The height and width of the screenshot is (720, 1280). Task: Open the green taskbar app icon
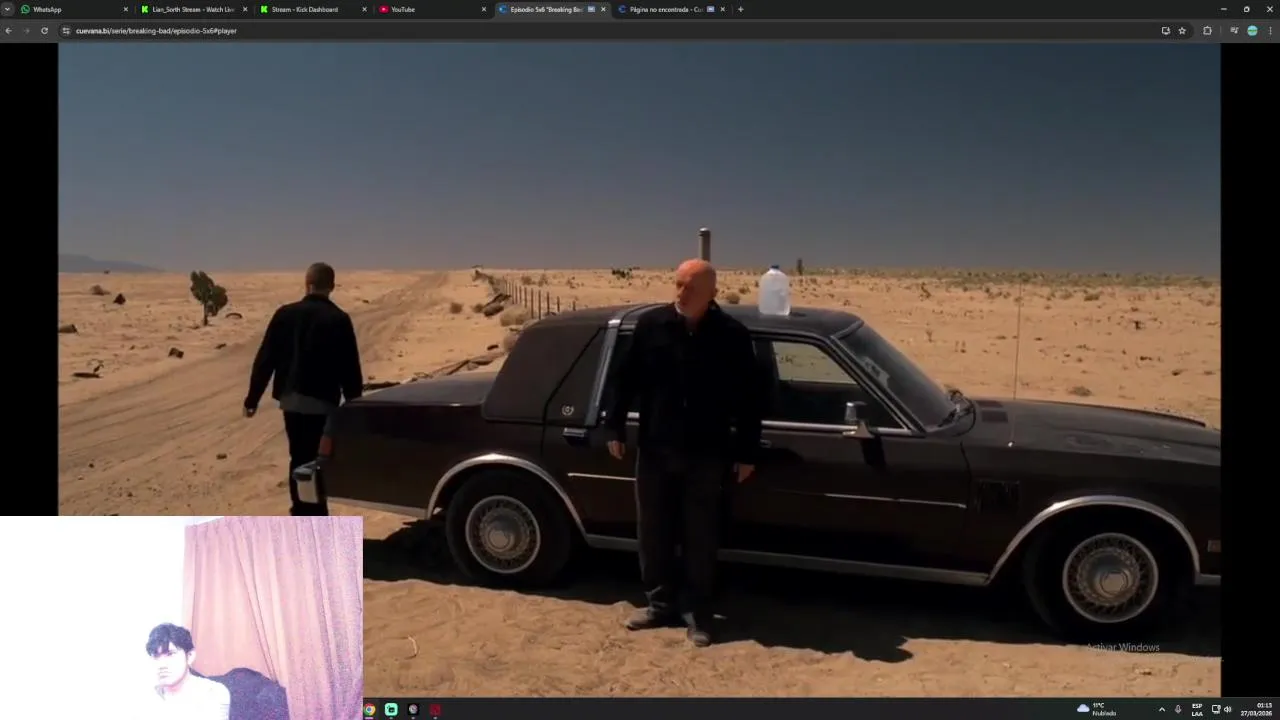(x=391, y=709)
